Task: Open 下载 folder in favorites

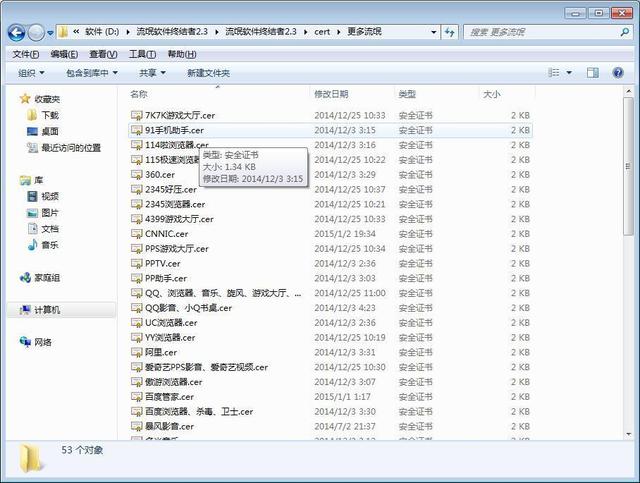Action: coord(43,115)
